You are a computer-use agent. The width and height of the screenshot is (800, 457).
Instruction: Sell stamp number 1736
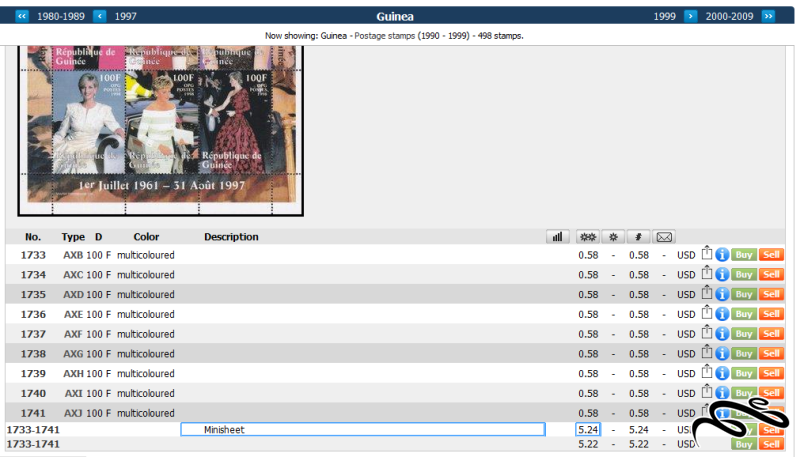(x=771, y=314)
